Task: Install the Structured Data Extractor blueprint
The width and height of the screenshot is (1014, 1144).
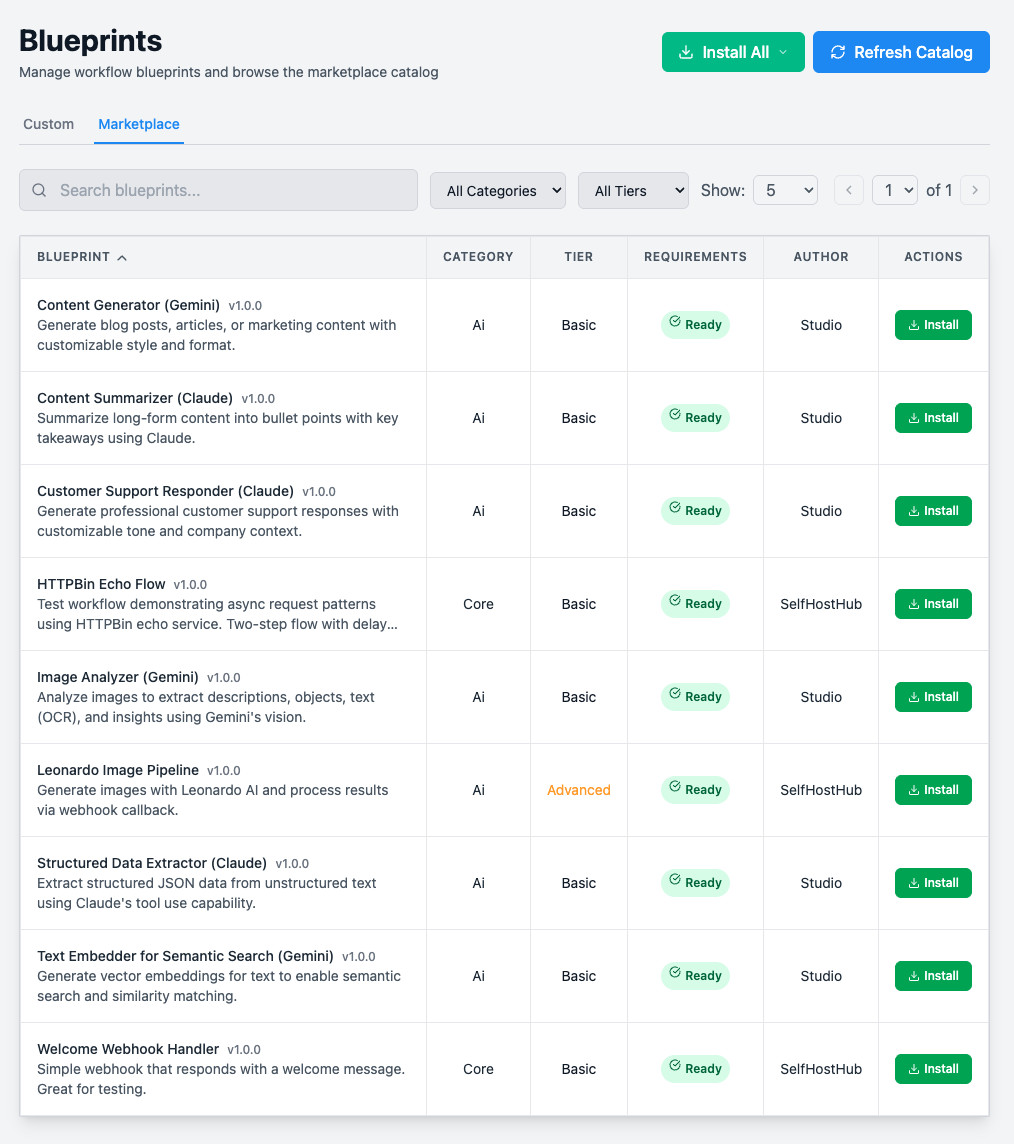Action: click(x=933, y=882)
